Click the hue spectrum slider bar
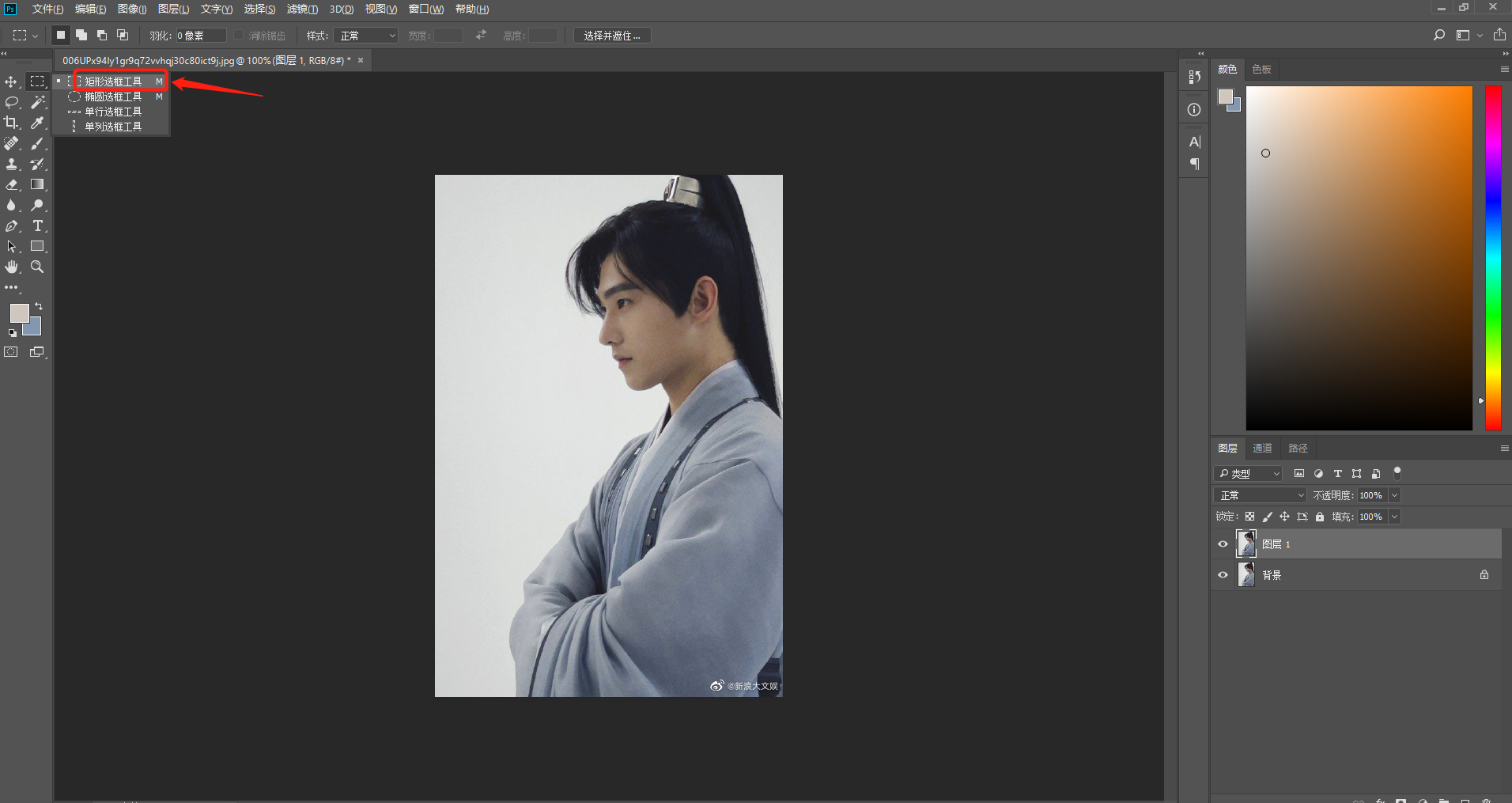This screenshot has width=1512, height=803. point(1493,258)
